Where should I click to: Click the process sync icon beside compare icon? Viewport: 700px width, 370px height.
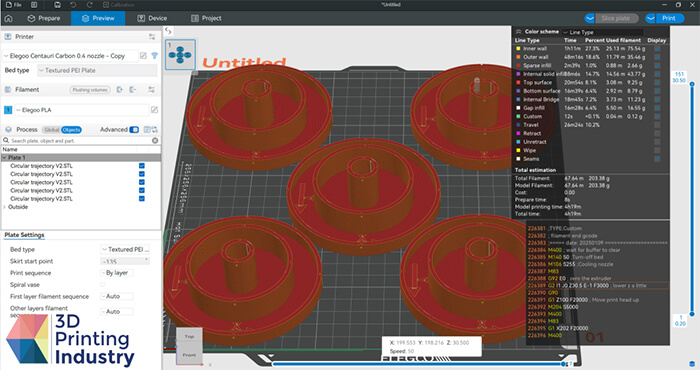[x=154, y=129]
